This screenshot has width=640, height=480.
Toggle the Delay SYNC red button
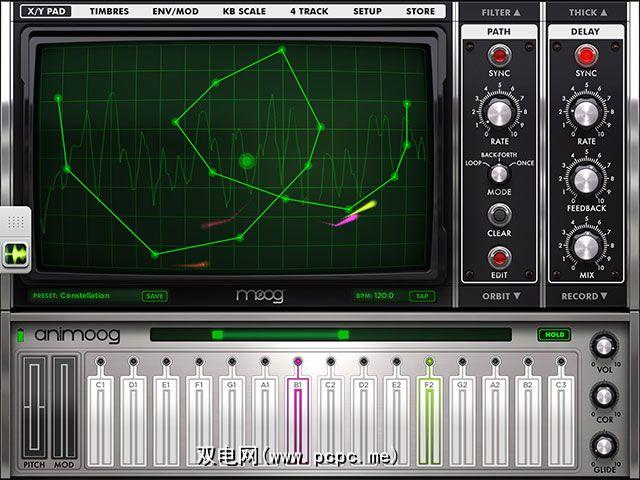[x=585, y=53]
